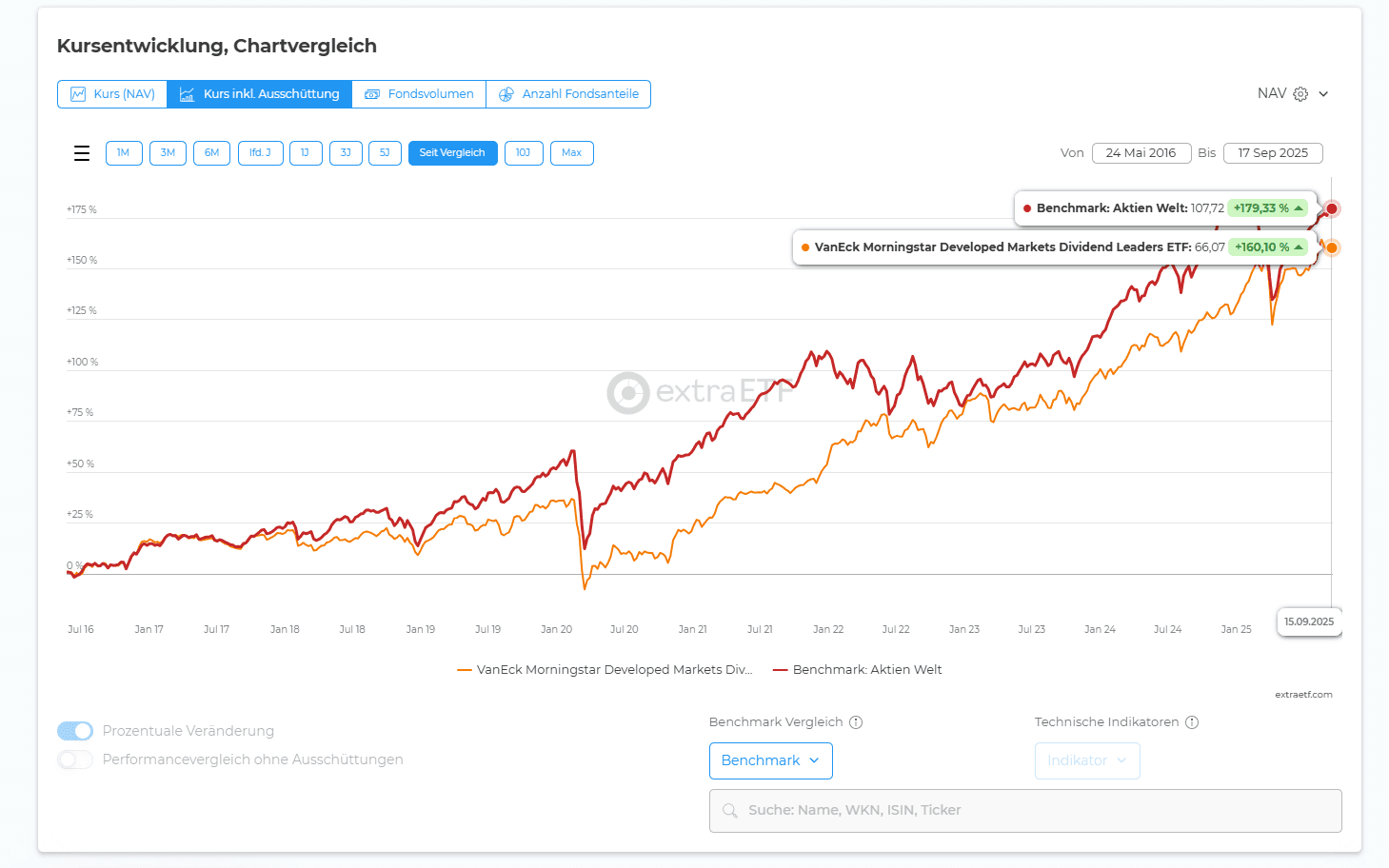The height and width of the screenshot is (868, 1389).
Task: Click the Von start date field
Action: click(1141, 153)
